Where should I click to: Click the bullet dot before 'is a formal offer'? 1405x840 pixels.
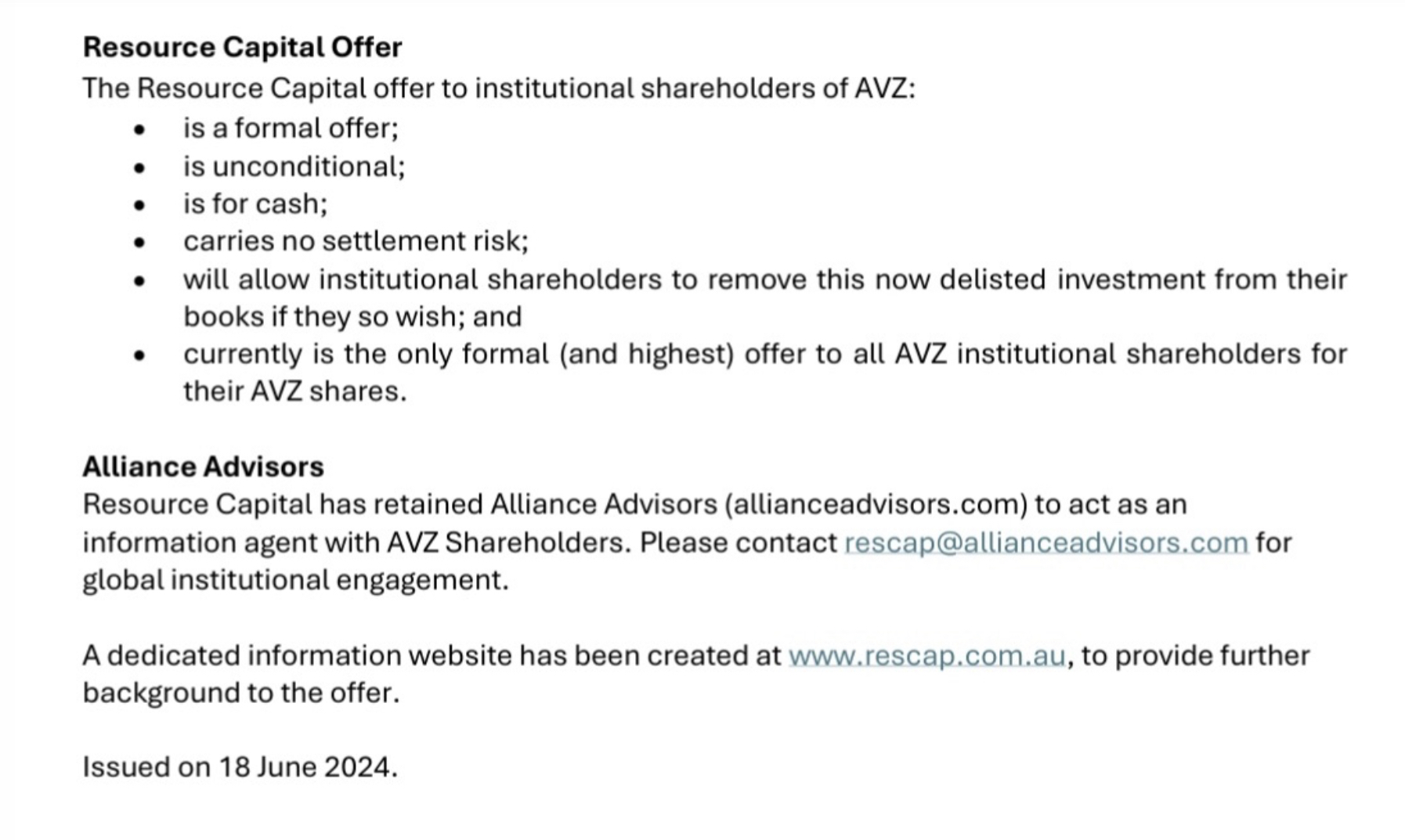click(139, 130)
